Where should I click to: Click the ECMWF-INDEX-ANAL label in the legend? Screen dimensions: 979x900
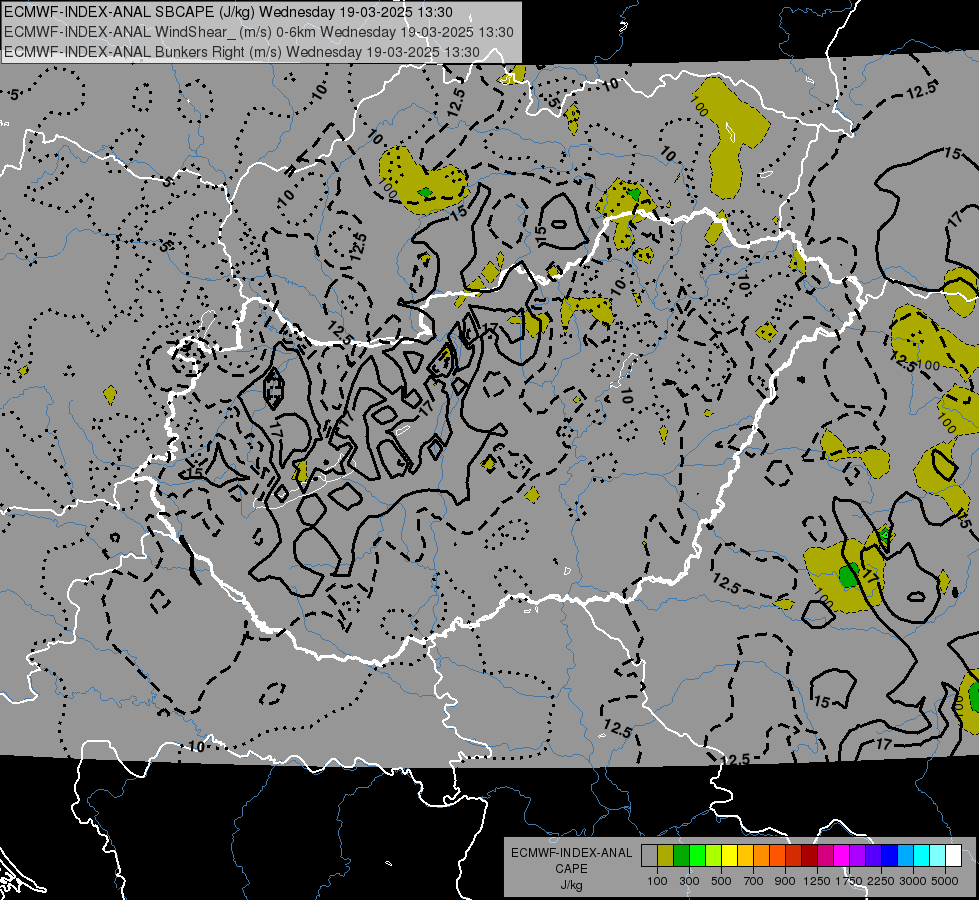click(x=571, y=853)
